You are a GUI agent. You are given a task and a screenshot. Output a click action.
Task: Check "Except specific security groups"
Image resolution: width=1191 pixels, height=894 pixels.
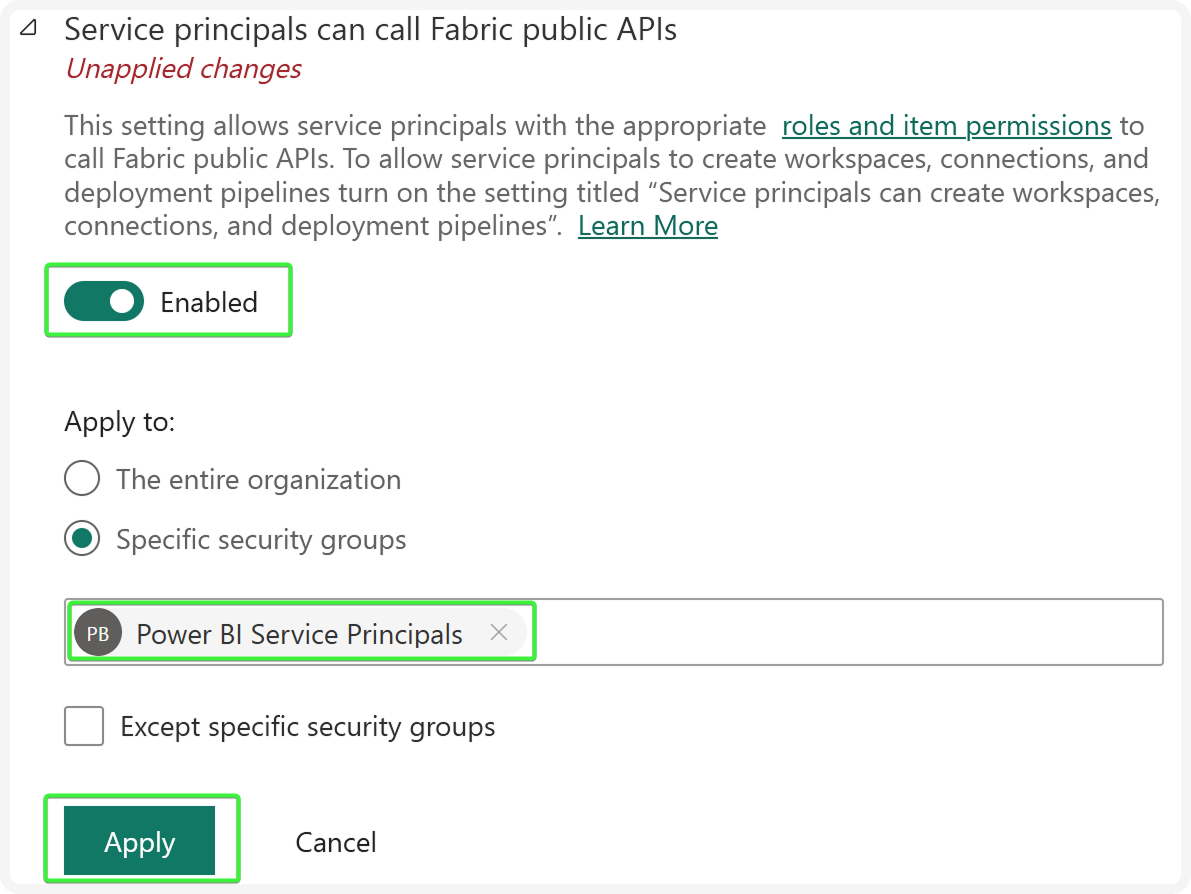coord(84,726)
